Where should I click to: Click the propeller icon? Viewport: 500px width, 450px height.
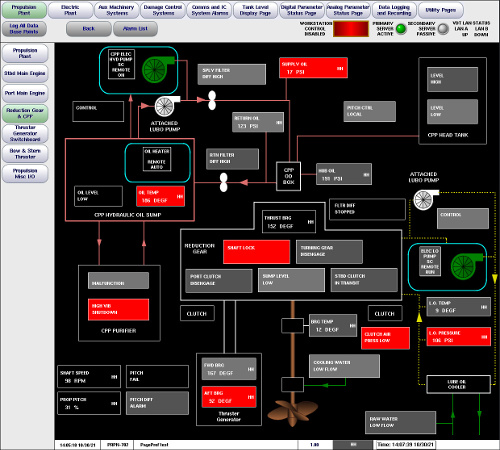(x=292, y=413)
